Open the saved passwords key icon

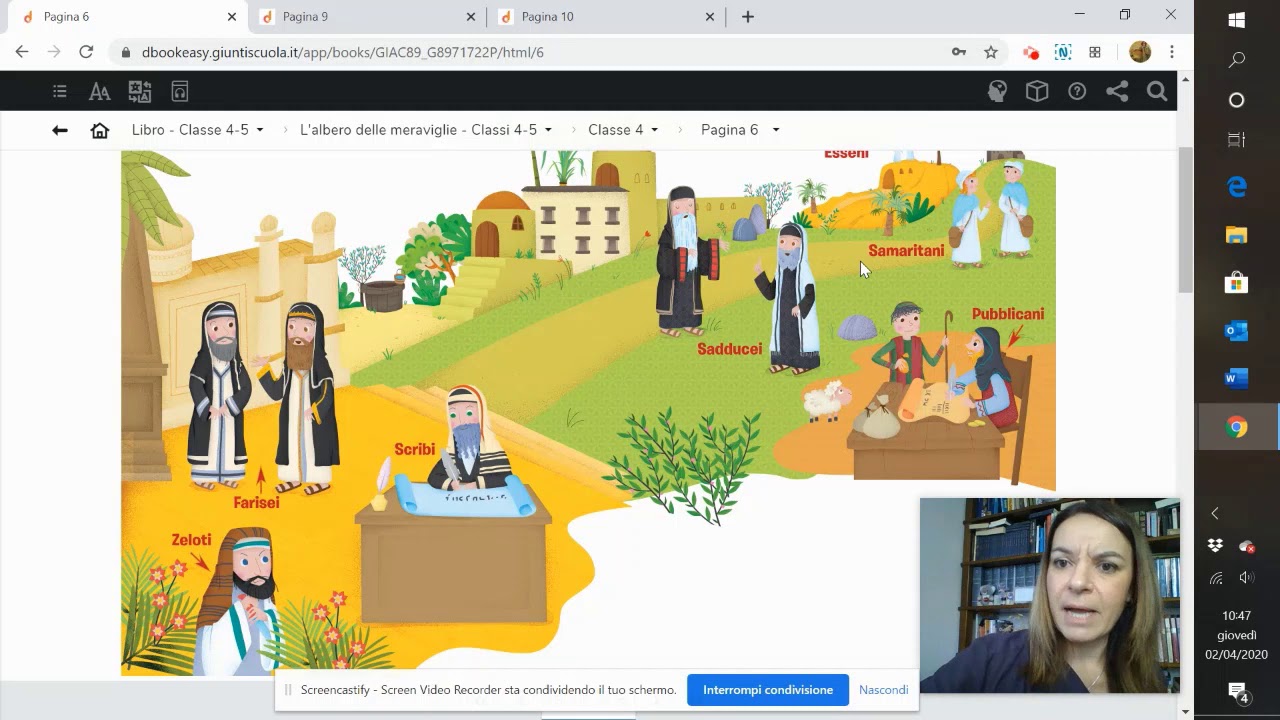pos(959,52)
